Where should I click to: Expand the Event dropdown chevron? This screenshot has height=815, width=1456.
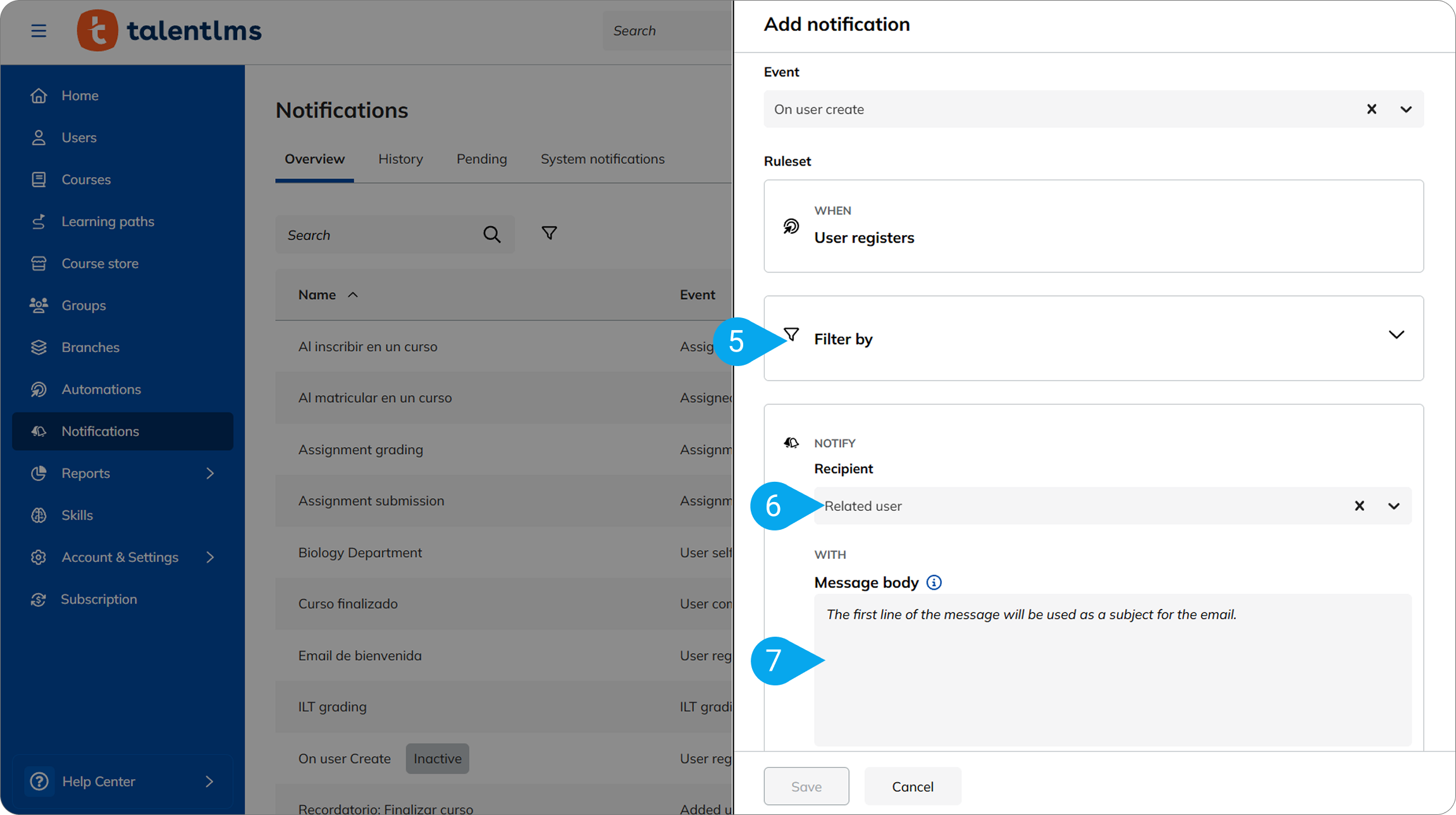(1405, 109)
